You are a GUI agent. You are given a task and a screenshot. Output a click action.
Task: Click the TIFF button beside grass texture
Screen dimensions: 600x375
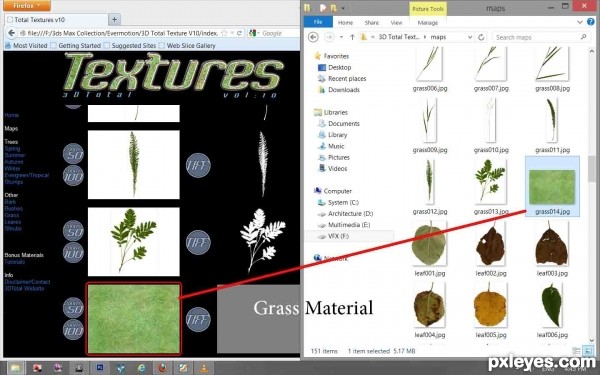point(198,319)
